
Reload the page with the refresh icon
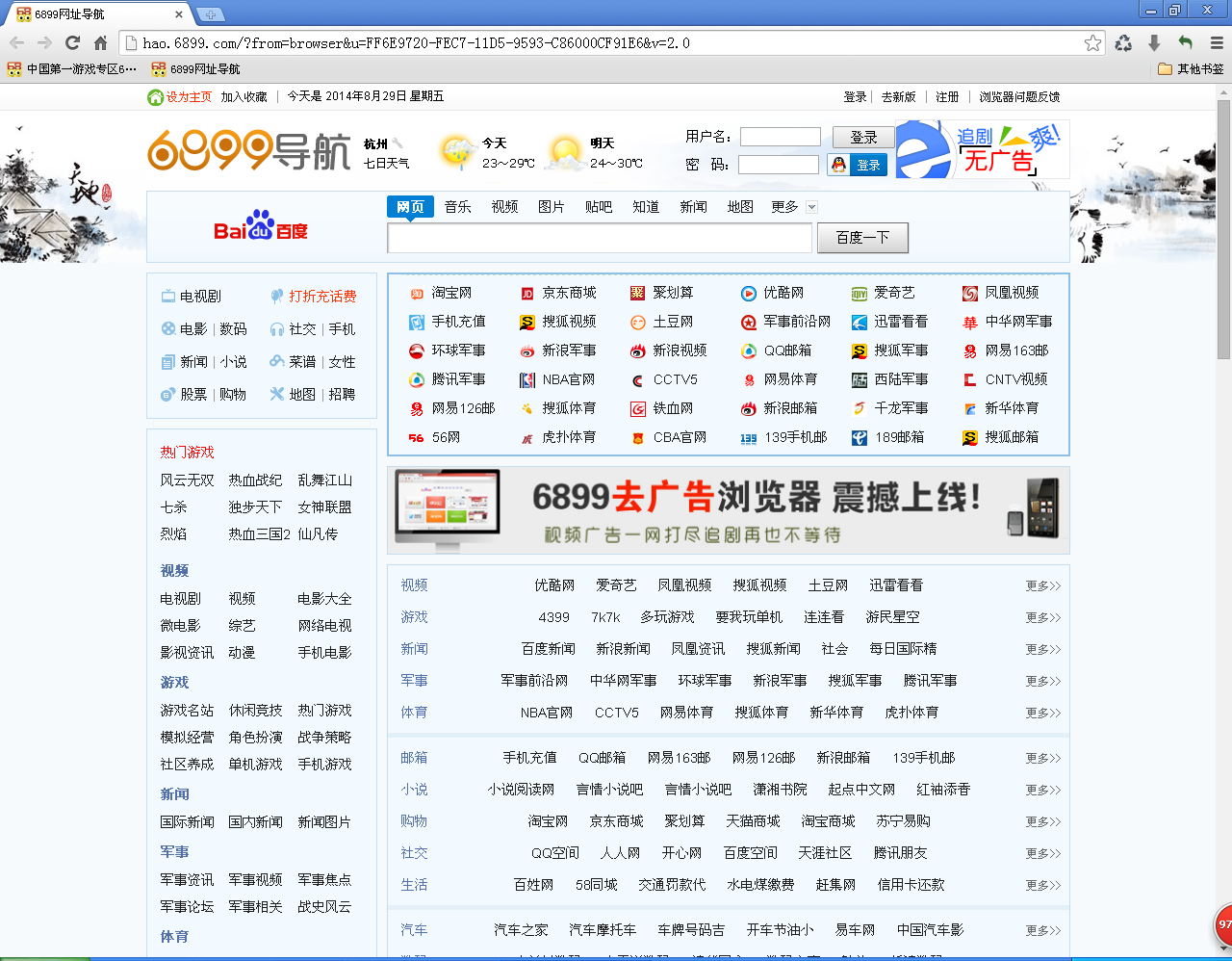(72, 42)
